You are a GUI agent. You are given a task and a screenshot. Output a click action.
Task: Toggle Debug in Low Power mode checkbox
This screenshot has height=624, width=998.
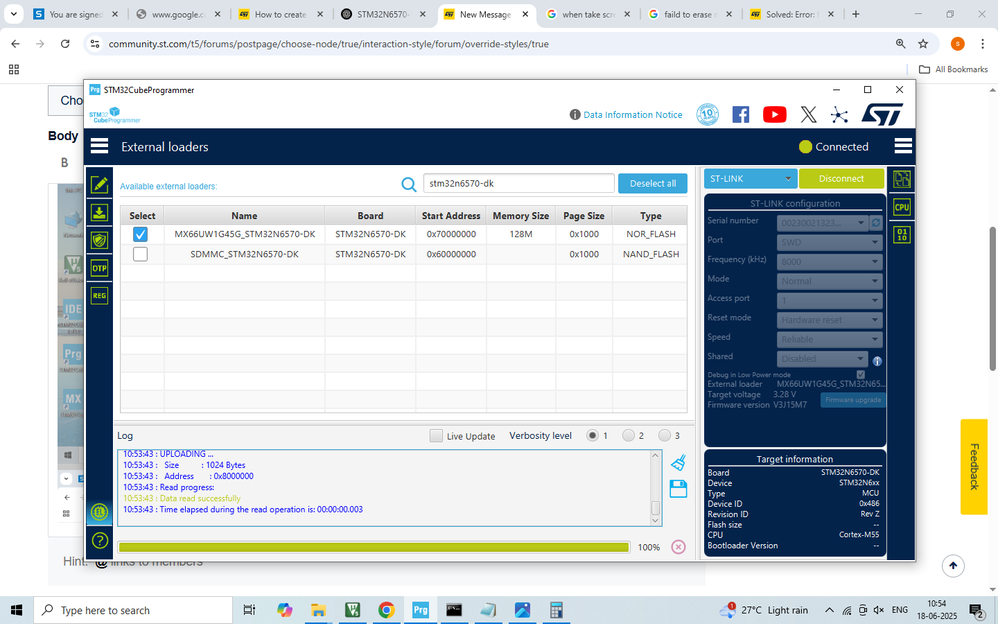point(861,374)
